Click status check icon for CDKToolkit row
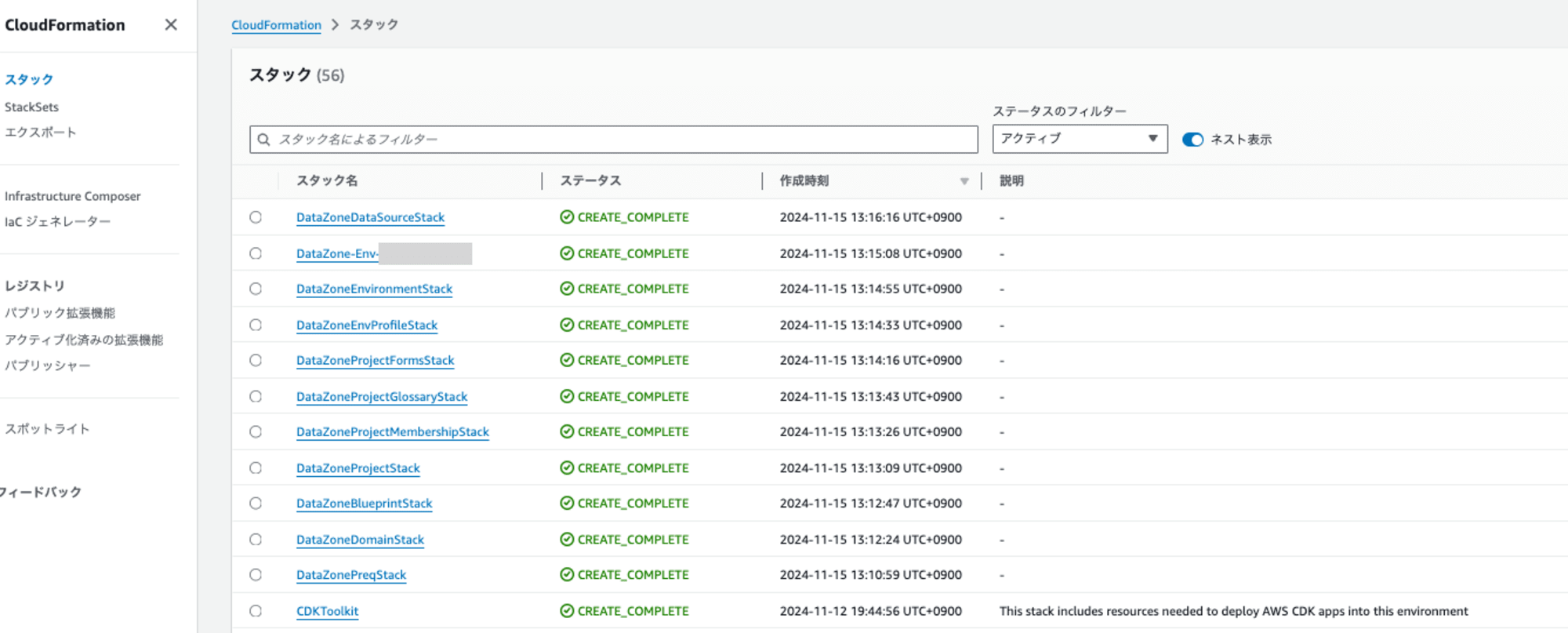The image size is (1568, 633). [x=567, y=611]
